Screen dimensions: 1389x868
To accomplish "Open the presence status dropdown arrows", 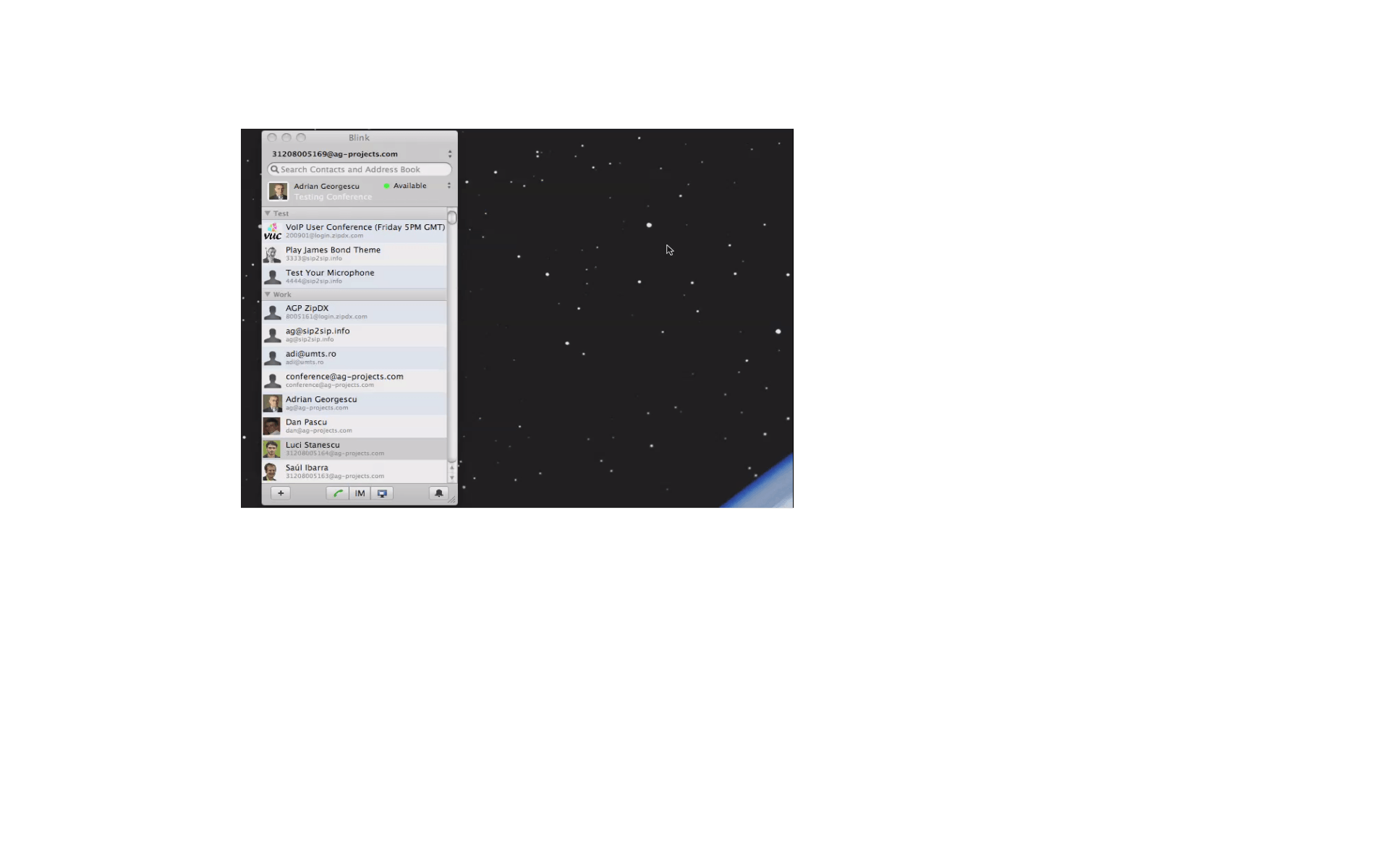I will [449, 186].
